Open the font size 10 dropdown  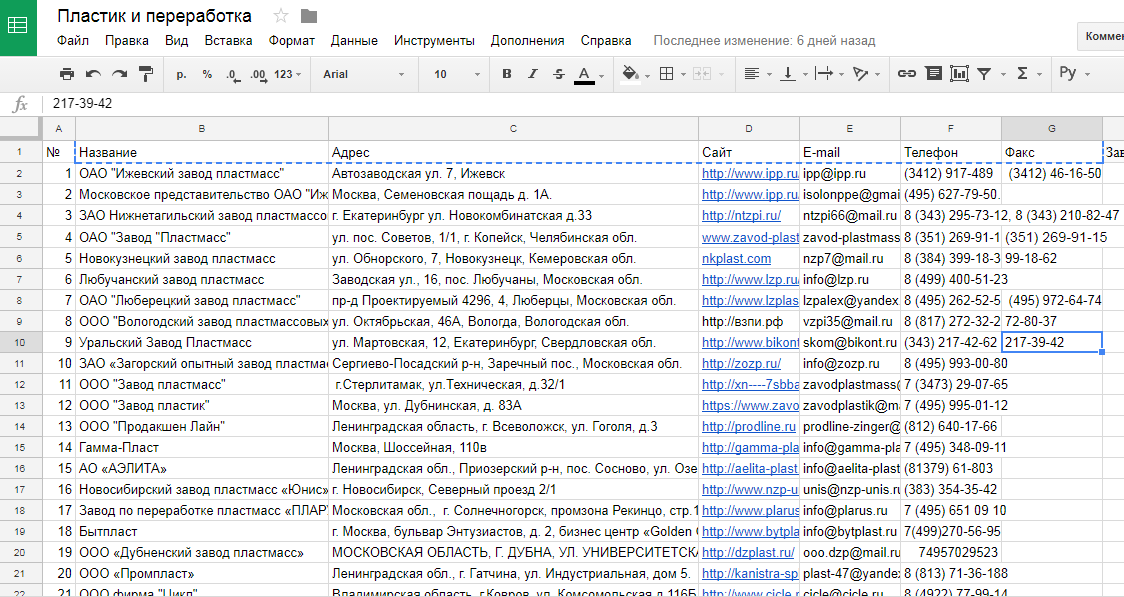(457, 74)
